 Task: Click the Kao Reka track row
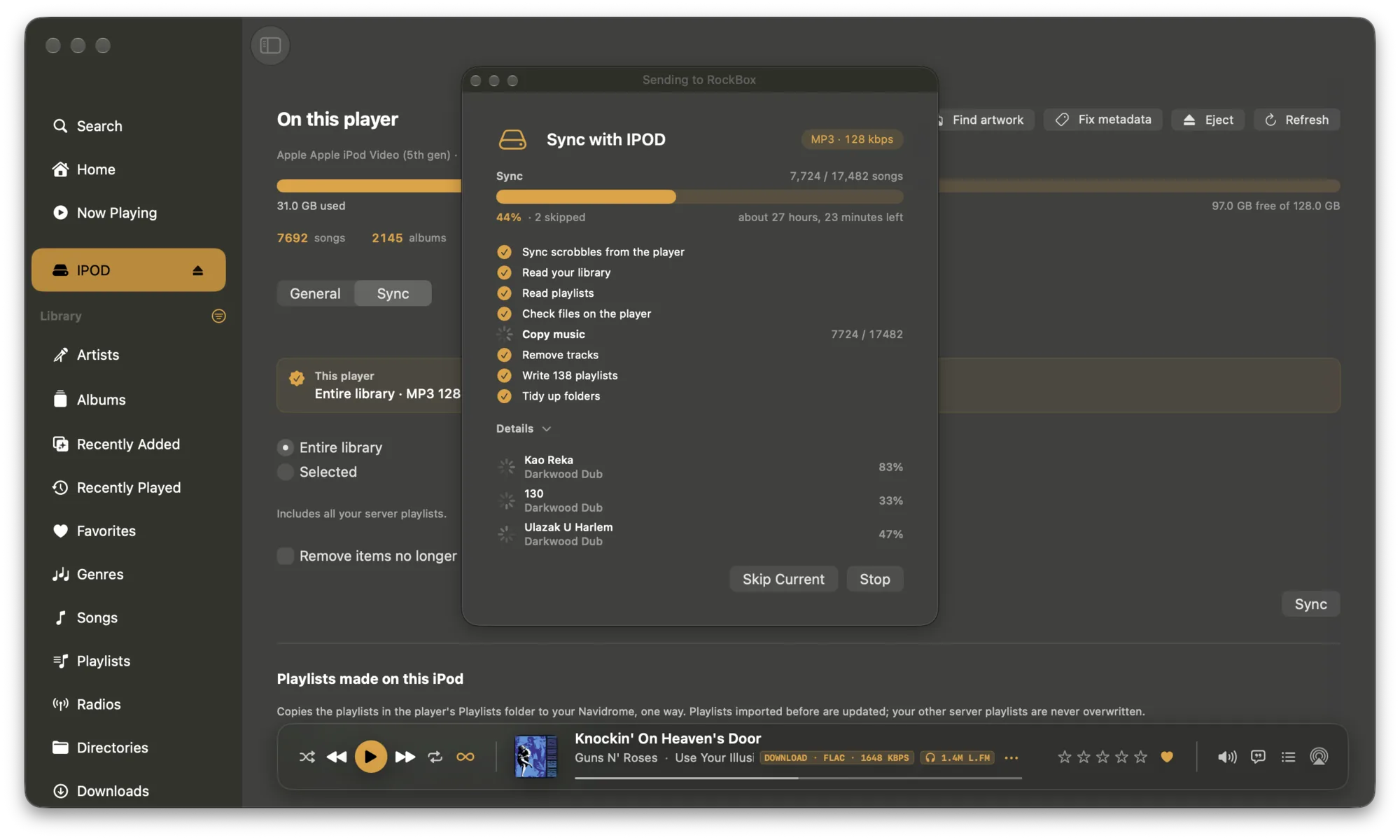700,468
